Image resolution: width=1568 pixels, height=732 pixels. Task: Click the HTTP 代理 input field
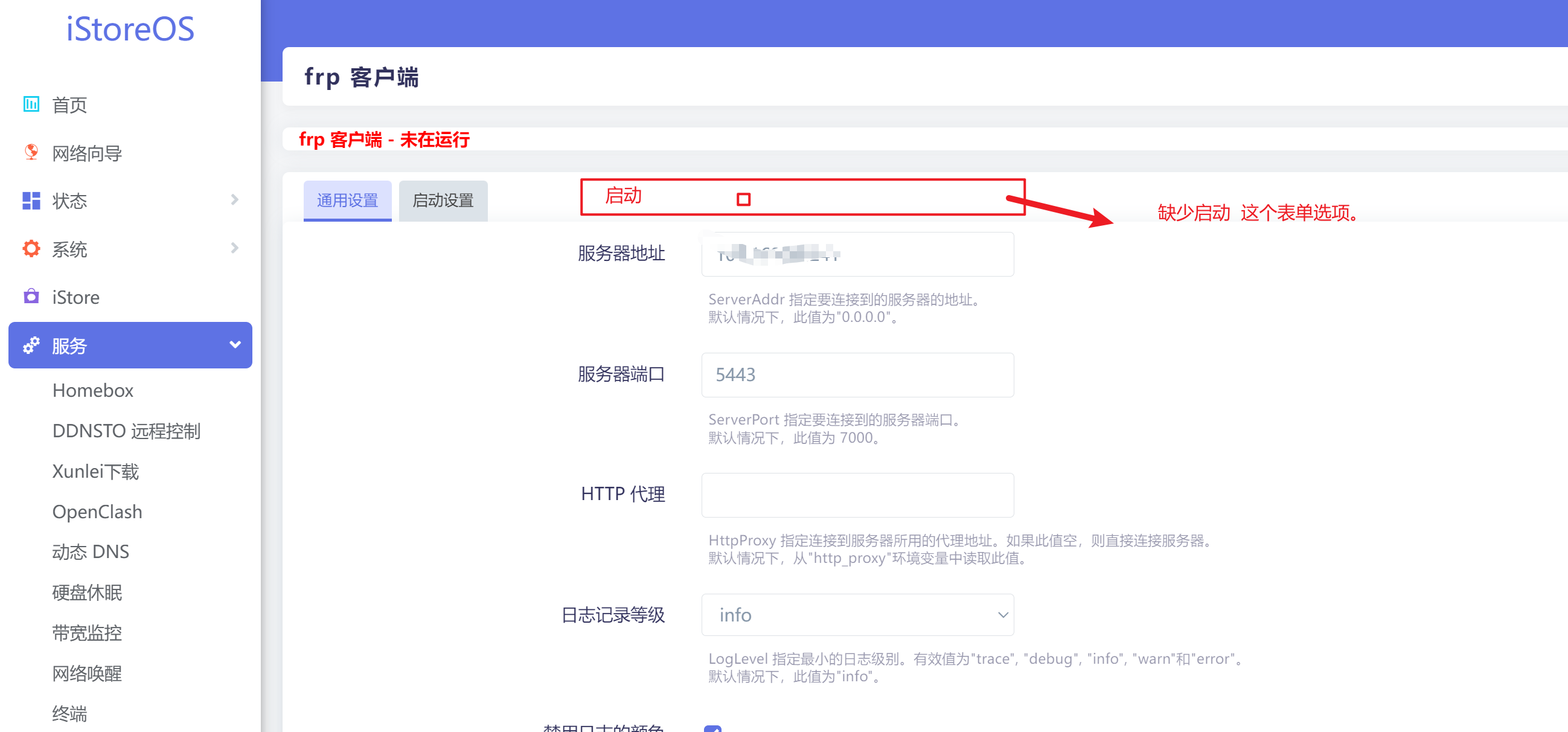pos(857,495)
